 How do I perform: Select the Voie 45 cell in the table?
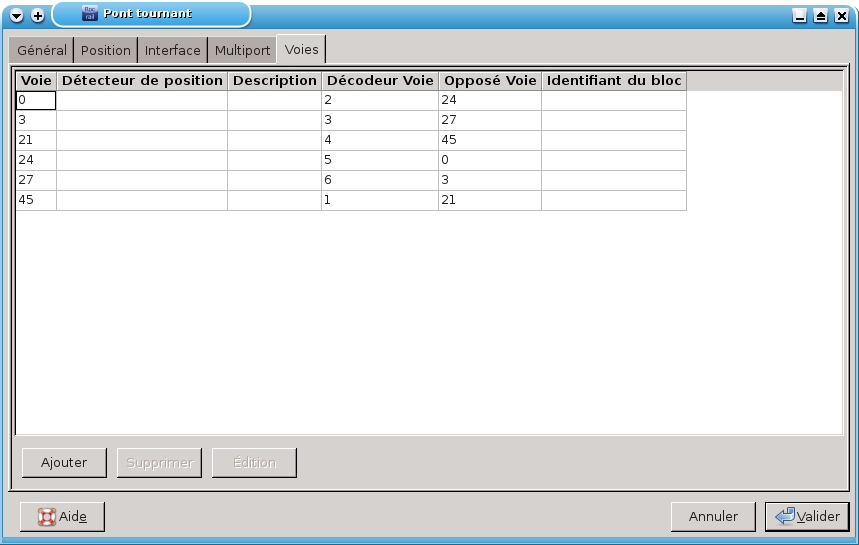coord(36,200)
